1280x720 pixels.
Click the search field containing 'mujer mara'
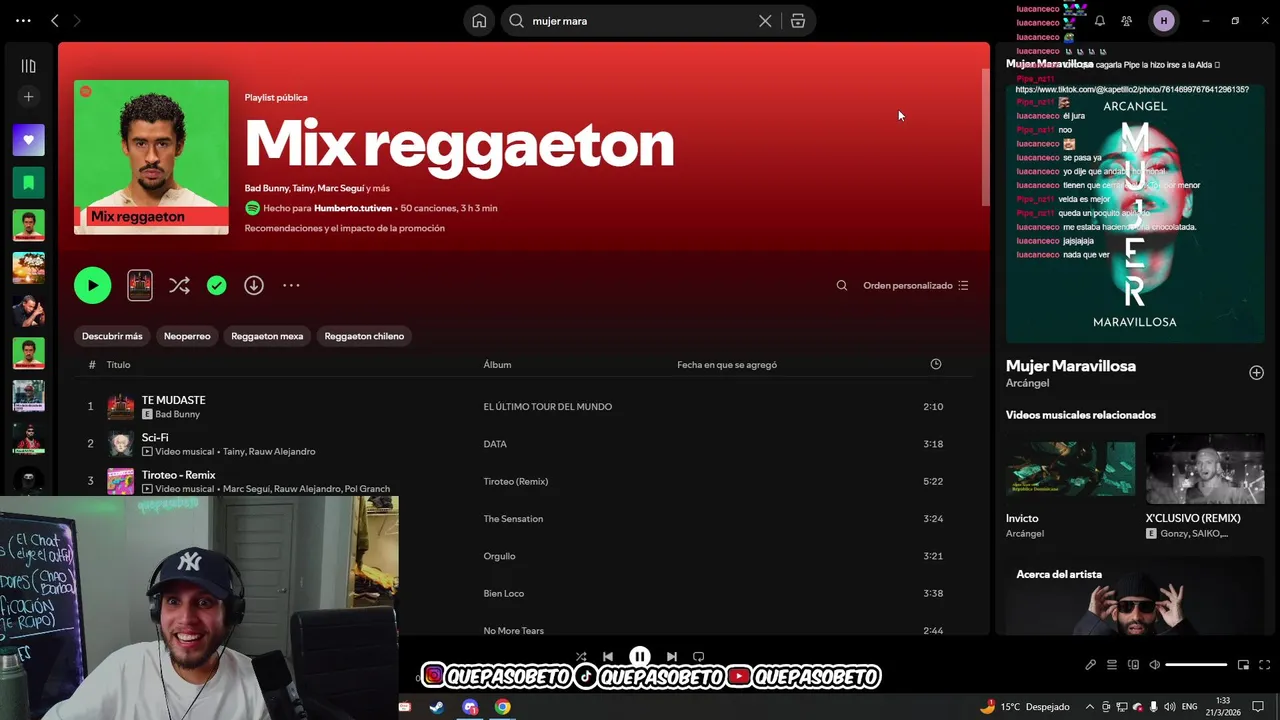point(640,21)
